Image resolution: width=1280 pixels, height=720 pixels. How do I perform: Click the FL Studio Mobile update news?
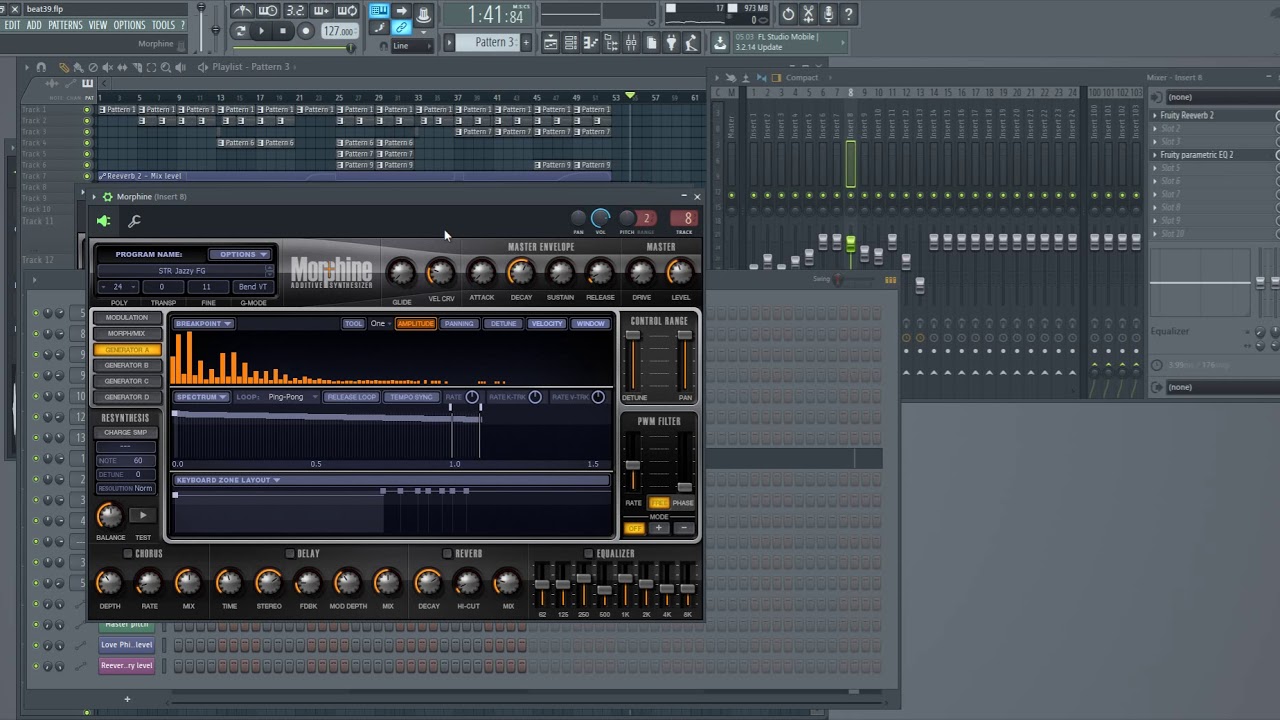tap(790, 42)
